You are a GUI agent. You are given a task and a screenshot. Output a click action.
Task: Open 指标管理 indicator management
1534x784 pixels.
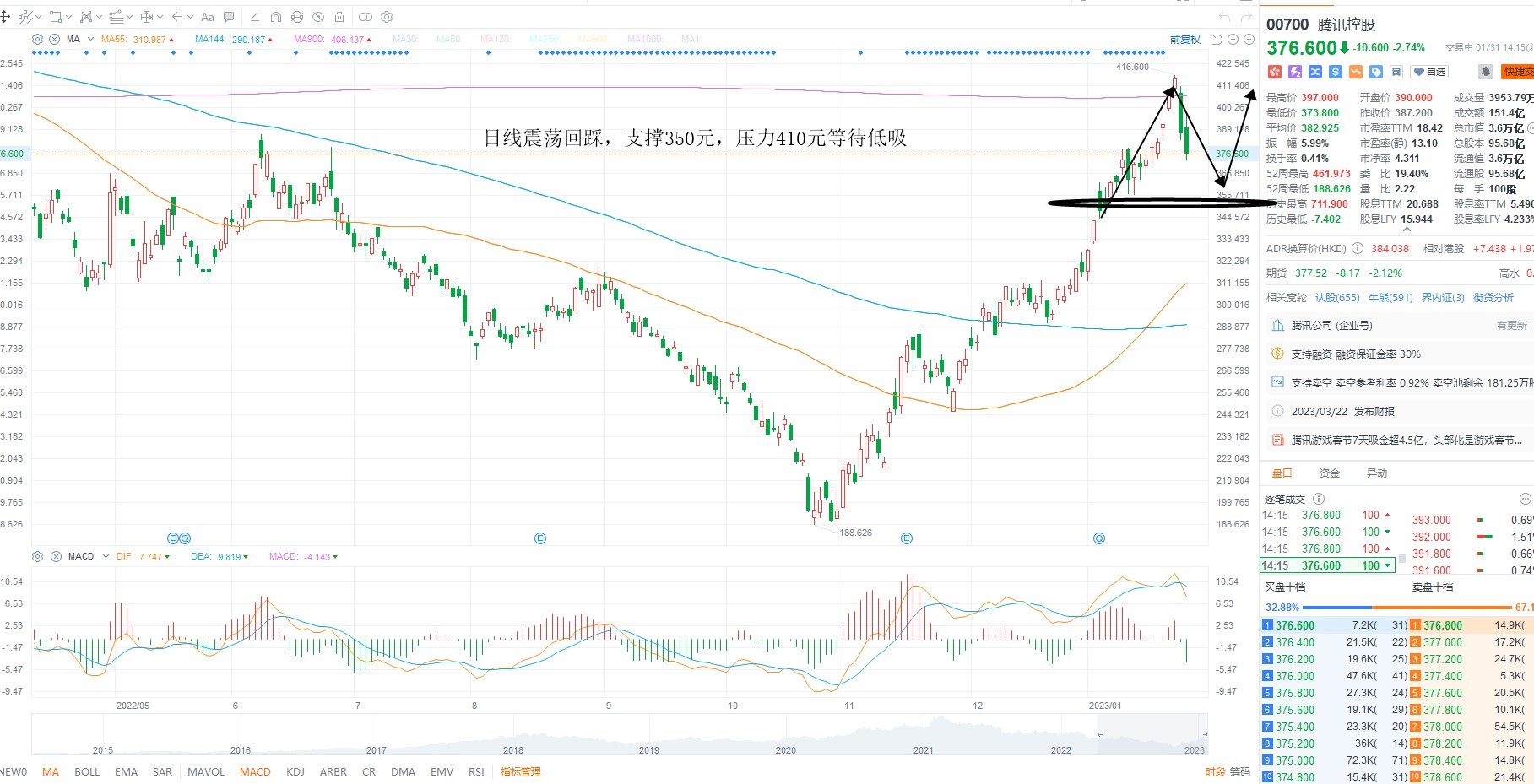[x=521, y=771]
